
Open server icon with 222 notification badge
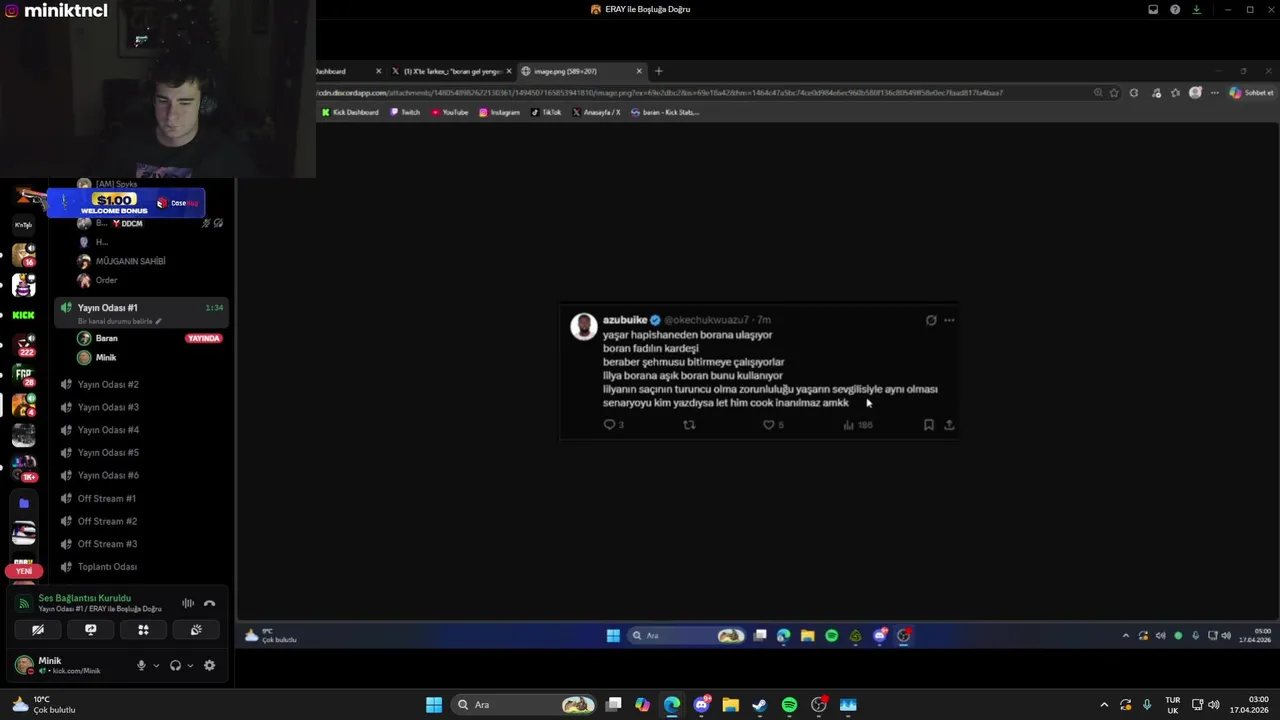(x=23, y=345)
